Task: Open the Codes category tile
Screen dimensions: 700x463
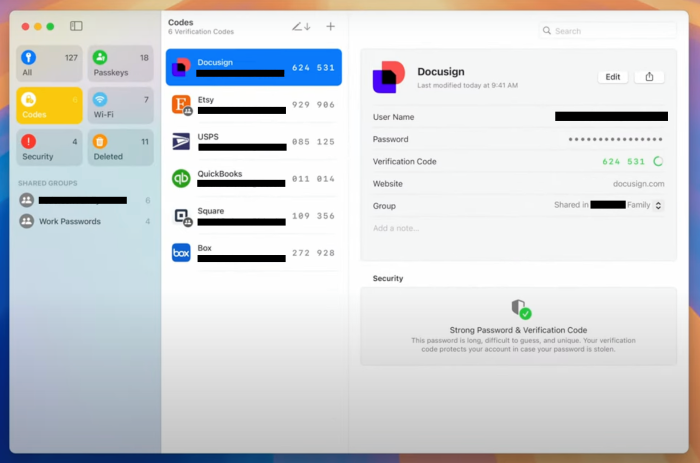Action: [x=50, y=105]
